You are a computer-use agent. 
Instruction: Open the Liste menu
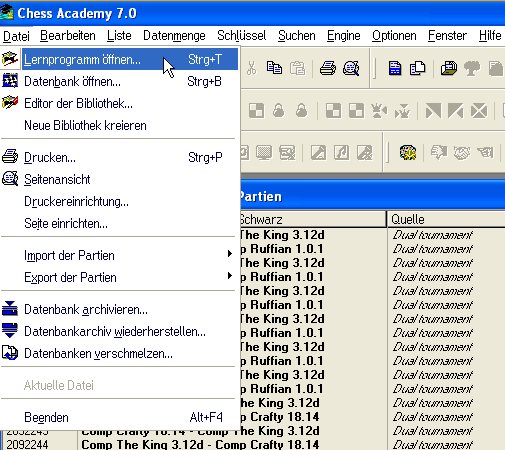tap(119, 36)
